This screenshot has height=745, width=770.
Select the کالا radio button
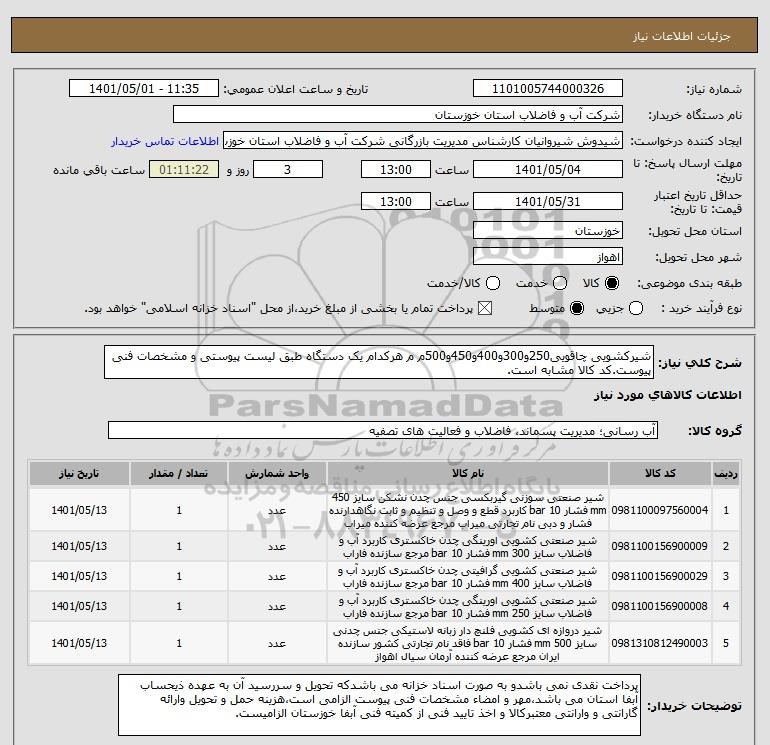[612, 283]
